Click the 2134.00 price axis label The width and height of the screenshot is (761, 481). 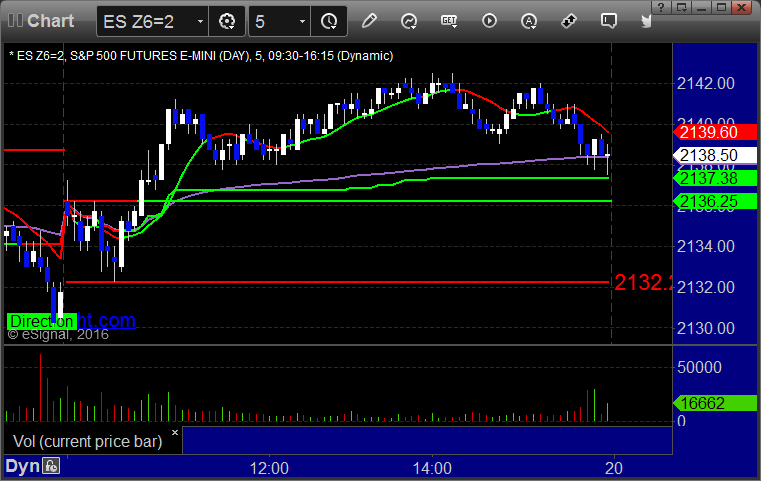tap(706, 247)
